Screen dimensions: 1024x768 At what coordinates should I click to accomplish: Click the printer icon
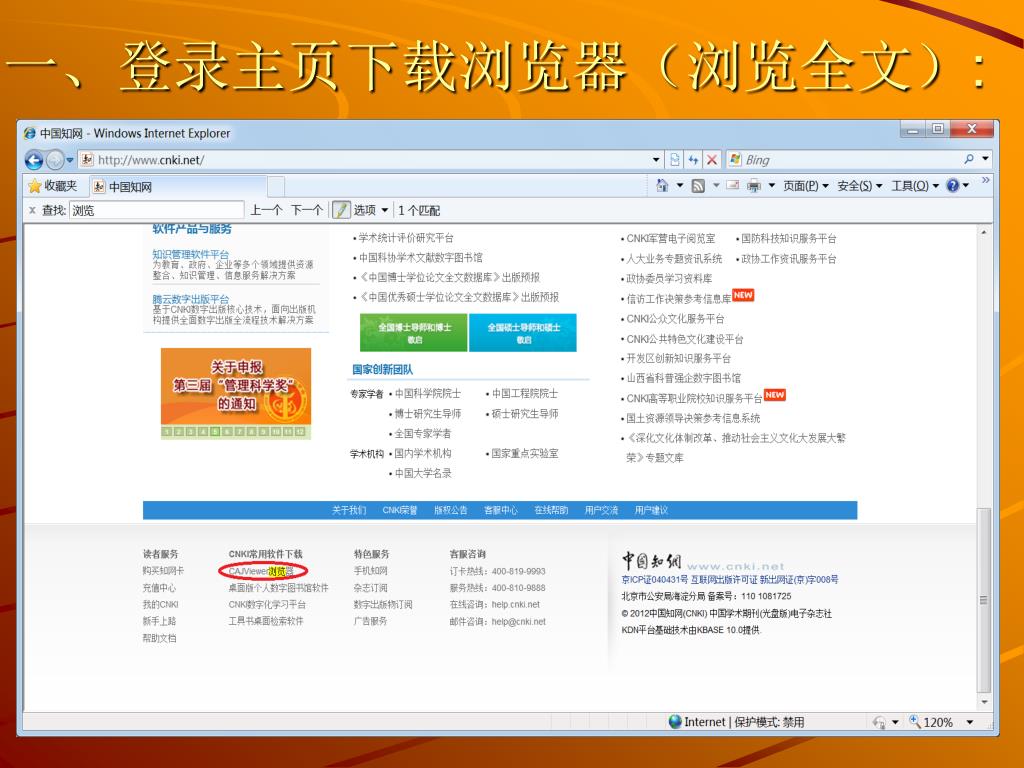[753, 186]
